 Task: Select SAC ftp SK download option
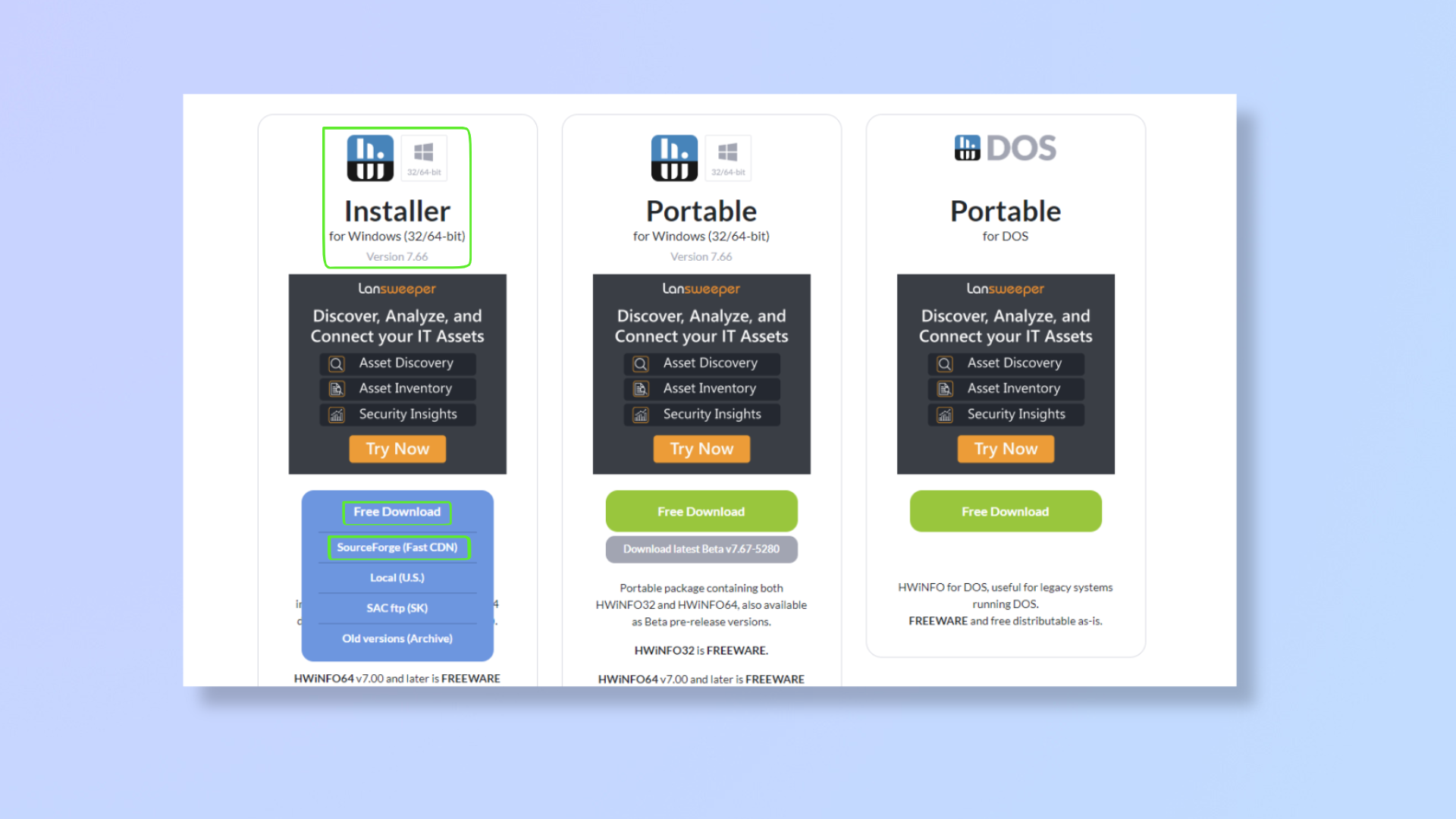397,608
